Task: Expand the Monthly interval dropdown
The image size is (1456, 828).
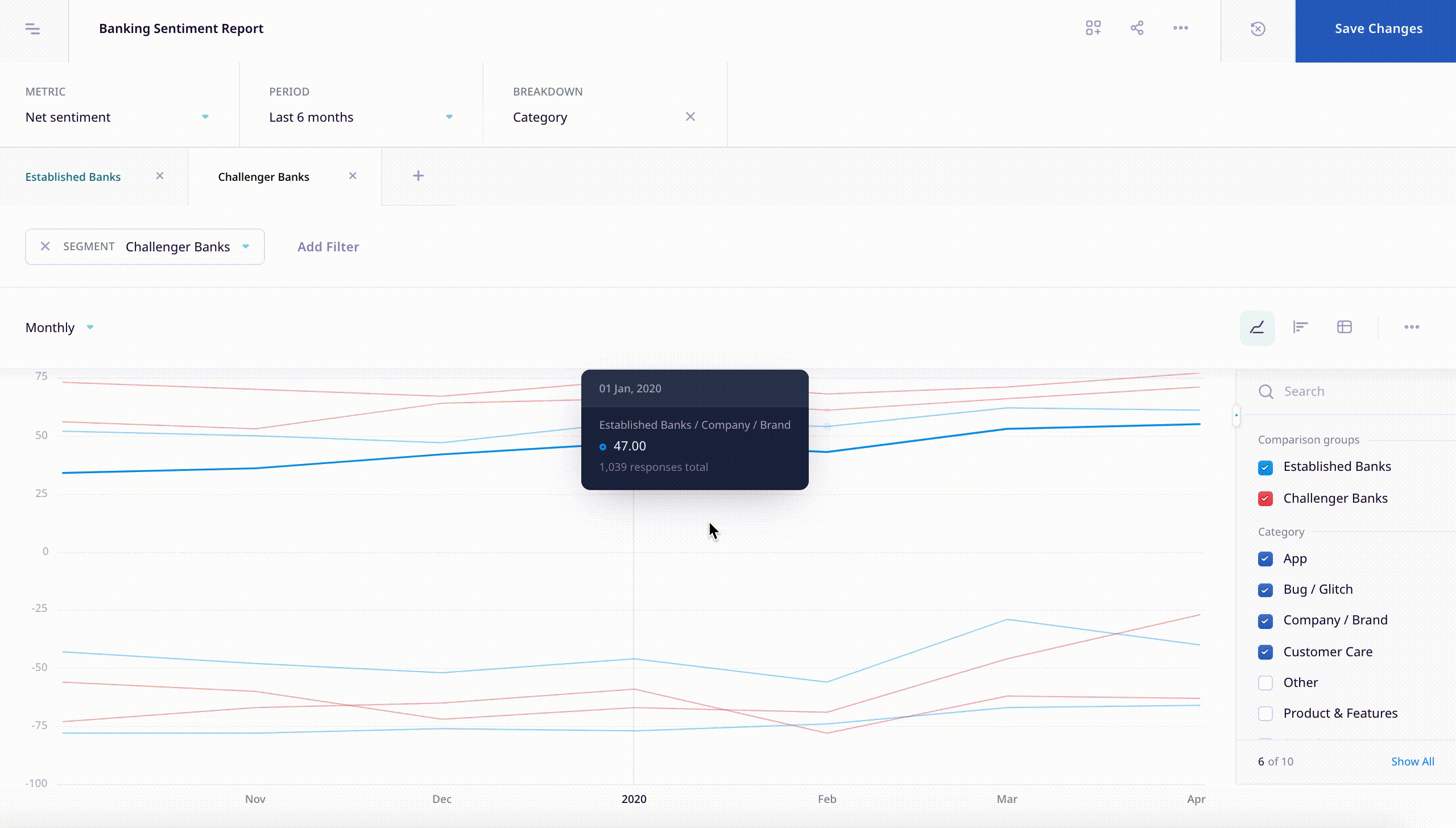Action: [59, 328]
